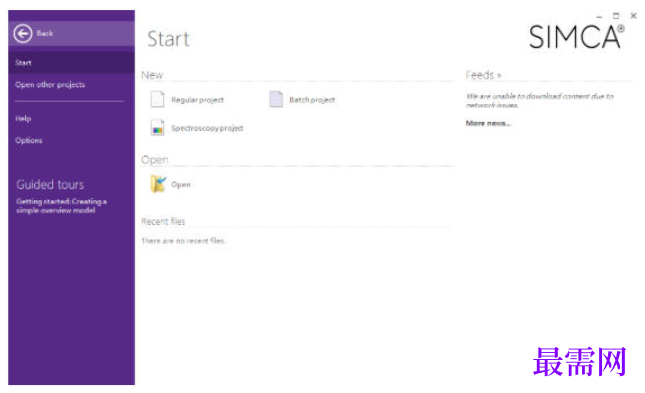This screenshot has width=645, height=393.
Task: Create a new Spectroscopy project
Action: 207,128
